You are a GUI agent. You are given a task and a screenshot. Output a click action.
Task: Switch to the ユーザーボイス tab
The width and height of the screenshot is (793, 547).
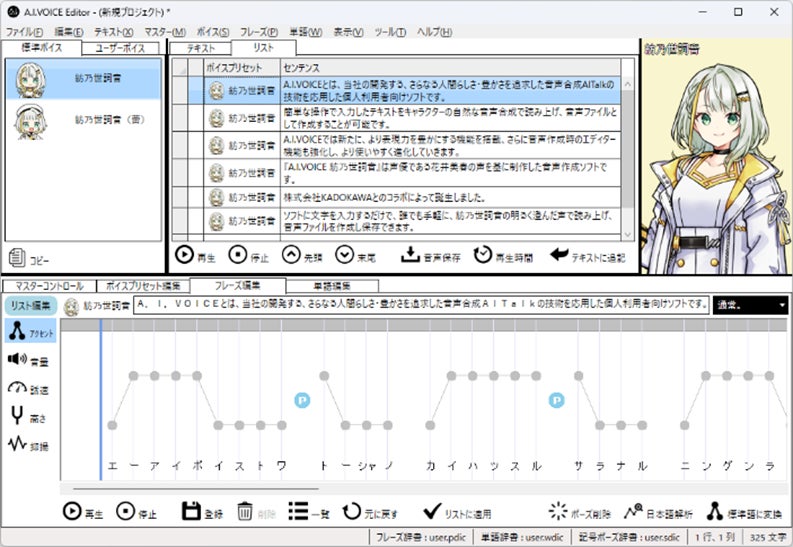[120, 48]
